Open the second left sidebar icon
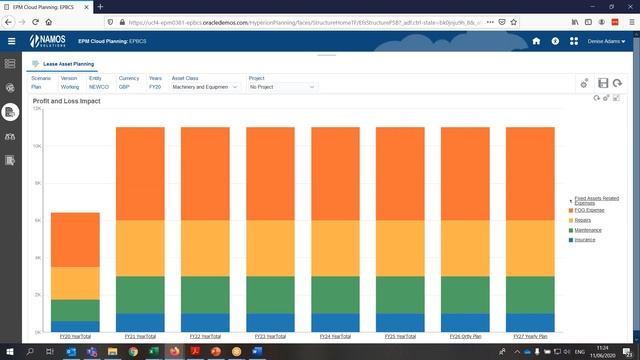This screenshot has width=640, height=360. (x=10, y=88)
